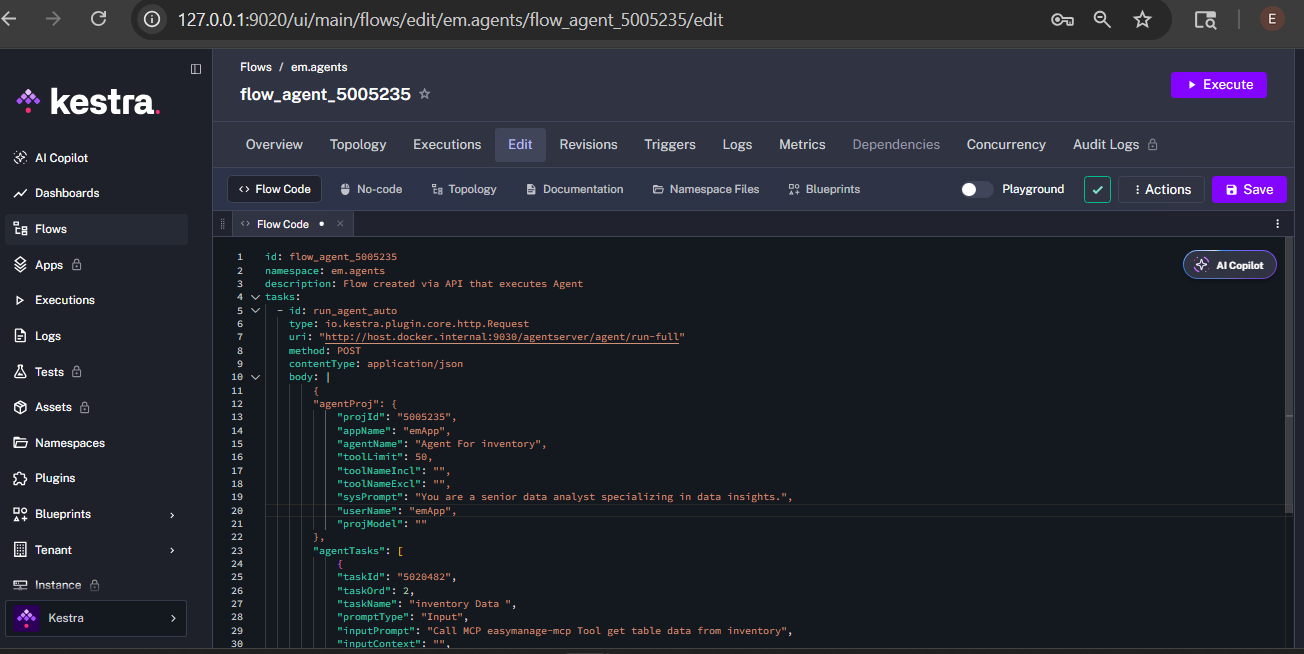1304x654 pixels.
Task: Open the Triggers tab
Action: (670, 145)
